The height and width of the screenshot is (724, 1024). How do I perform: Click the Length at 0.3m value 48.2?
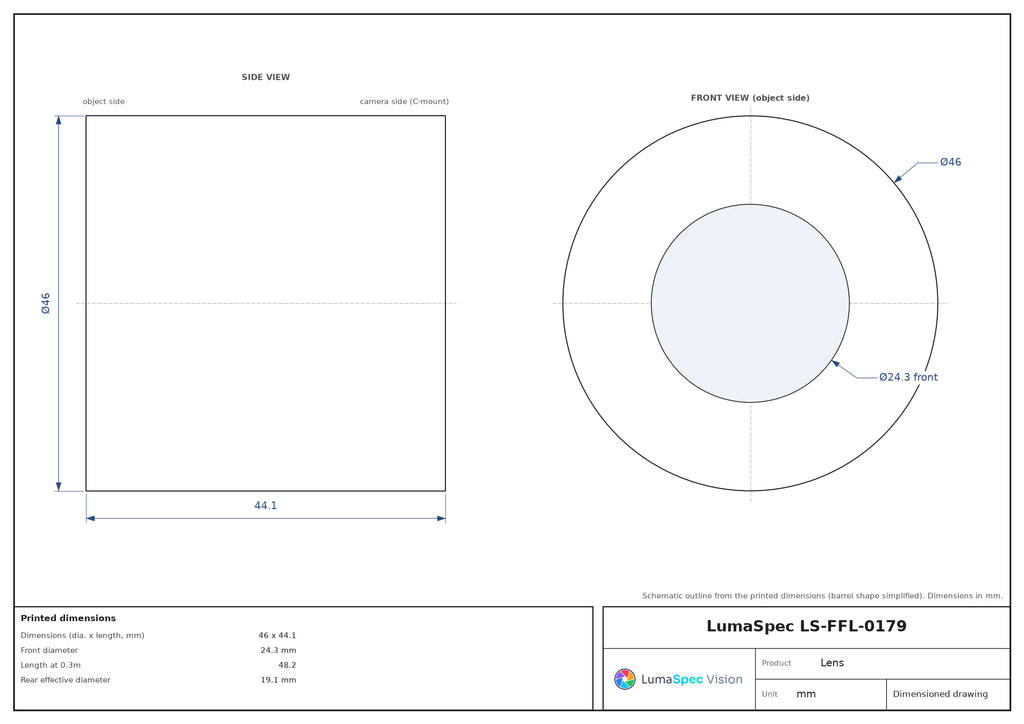click(x=287, y=665)
